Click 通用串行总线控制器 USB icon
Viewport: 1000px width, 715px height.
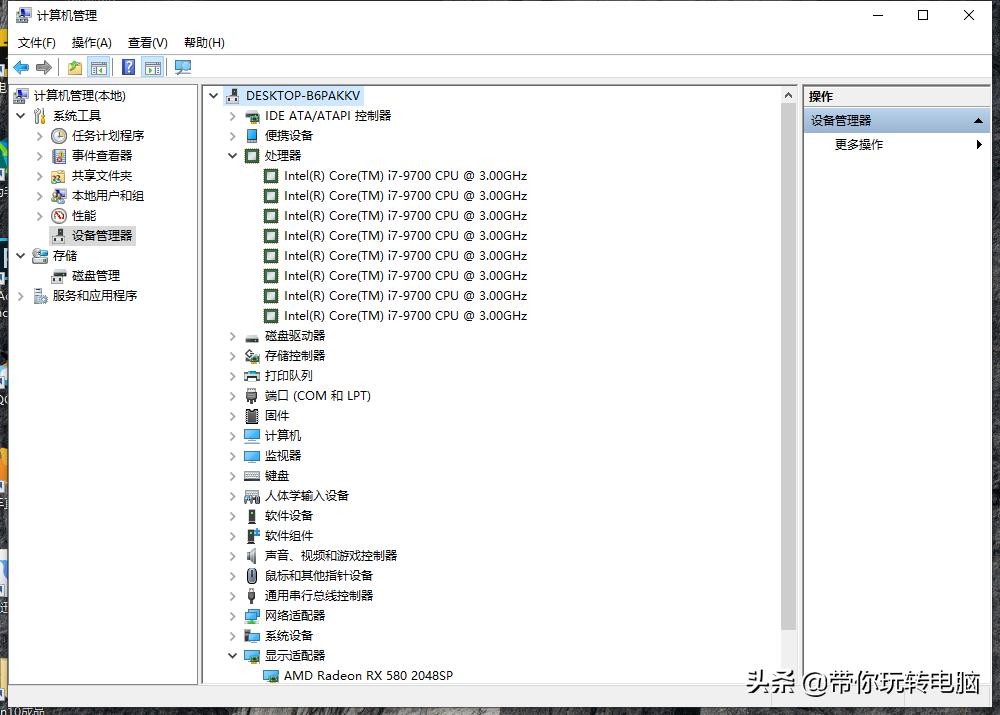[253, 596]
